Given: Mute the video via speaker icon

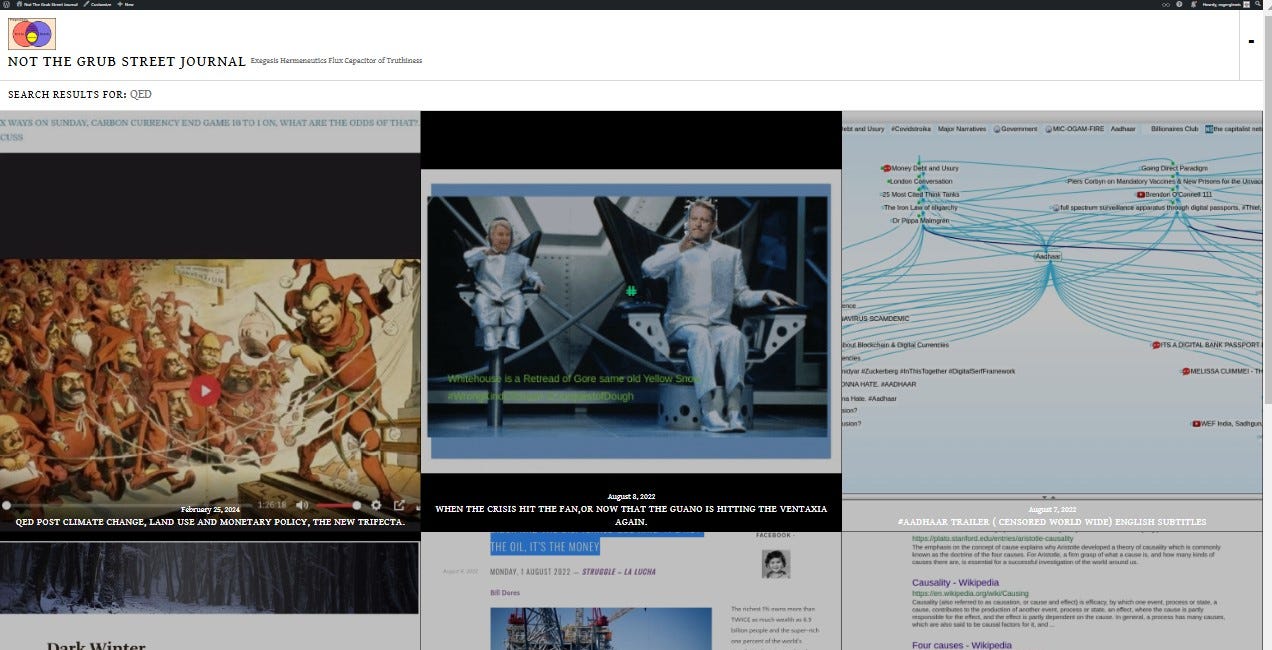Looking at the screenshot, I should click(302, 505).
